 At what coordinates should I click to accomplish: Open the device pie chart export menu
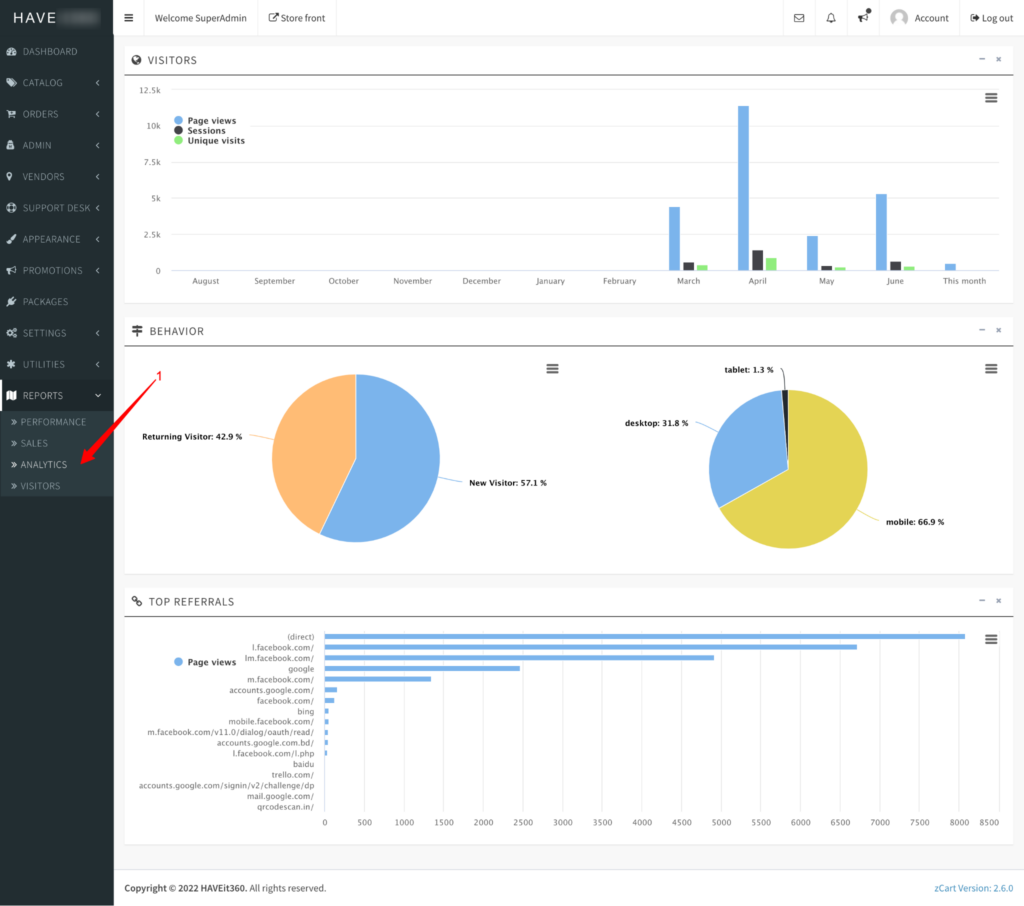[991, 369]
